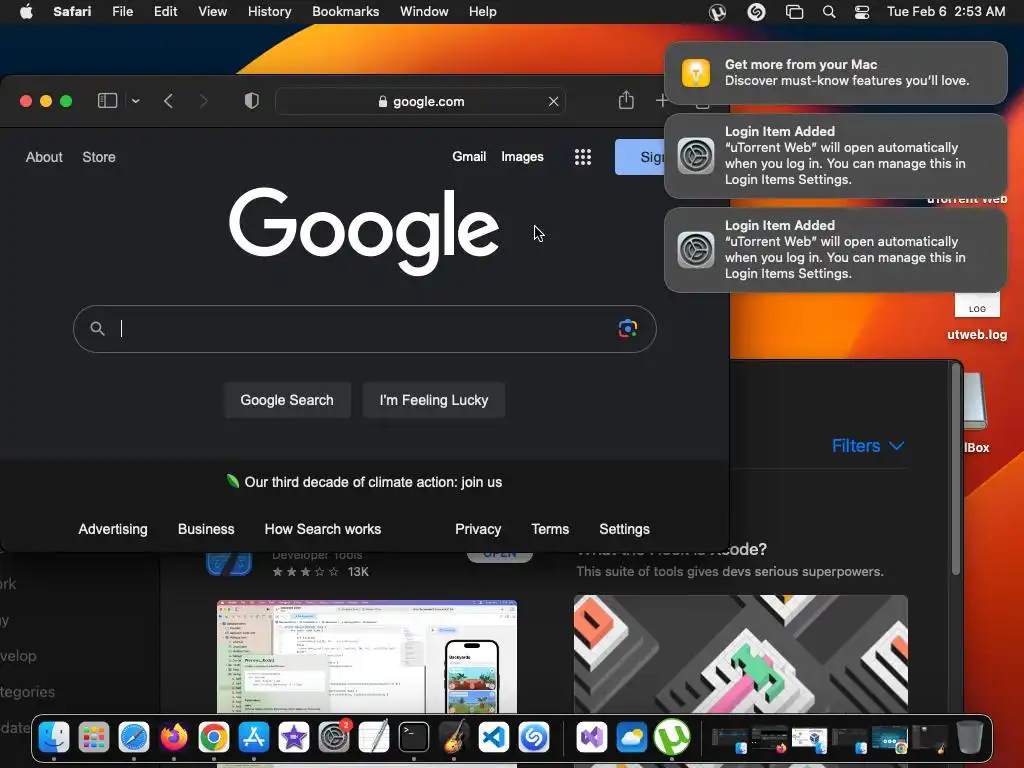This screenshot has width=1024, height=768.
Task: Open the Terms footer link
Action: (550, 529)
